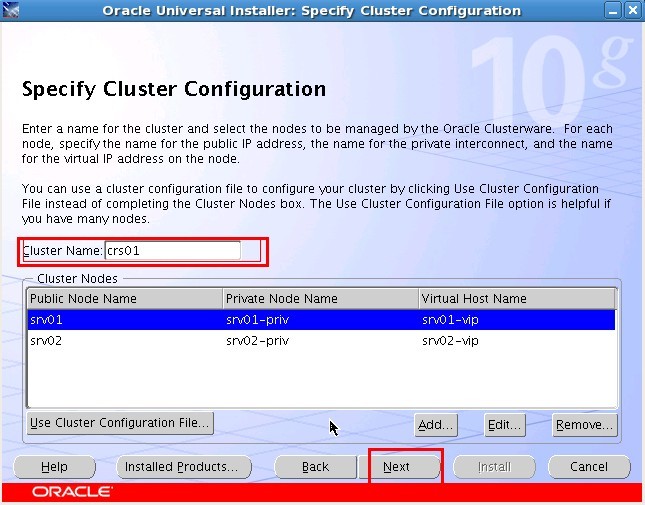Click Edit... to modify selected node
The width and height of the screenshot is (645, 505).
[x=505, y=425]
